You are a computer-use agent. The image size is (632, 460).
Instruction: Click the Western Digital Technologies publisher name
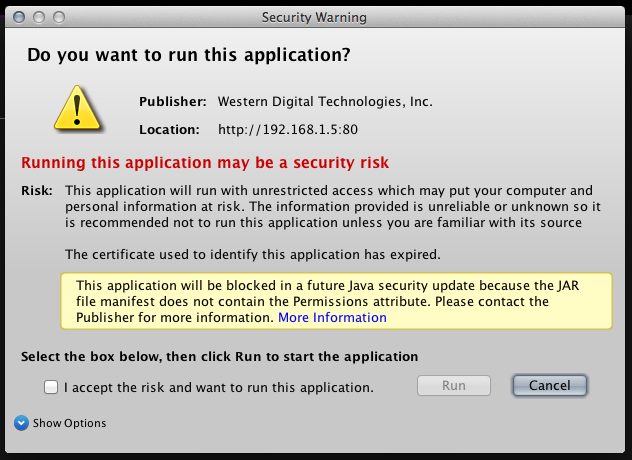[x=324, y=101]
